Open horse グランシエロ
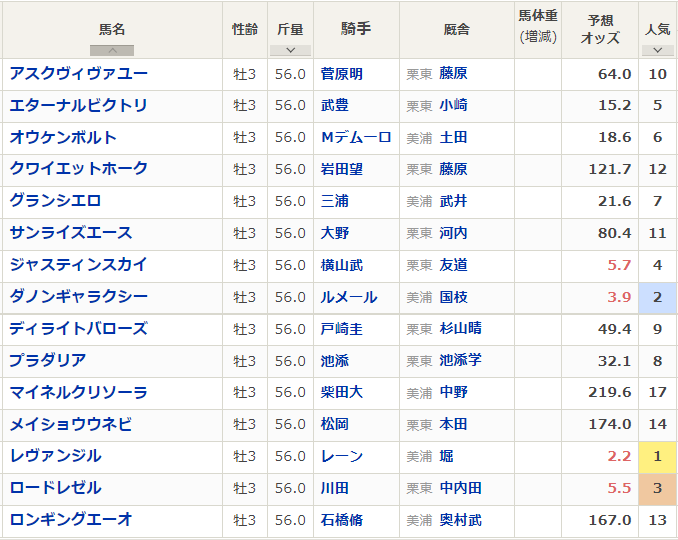The image size is (678, 540). tap(55, 201)
